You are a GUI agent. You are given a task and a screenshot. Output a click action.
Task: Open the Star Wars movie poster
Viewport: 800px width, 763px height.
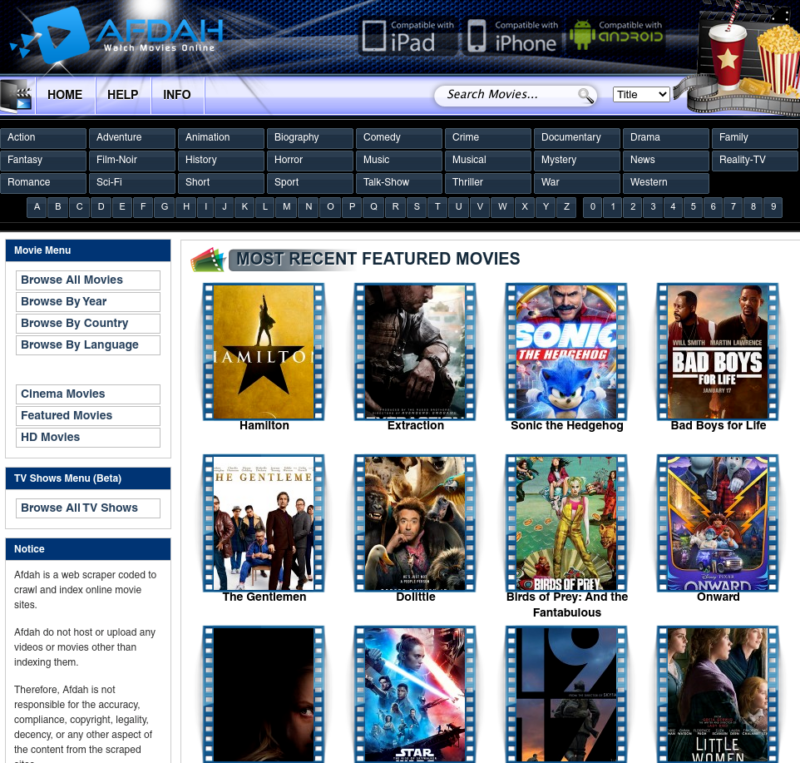pos(415,695)
